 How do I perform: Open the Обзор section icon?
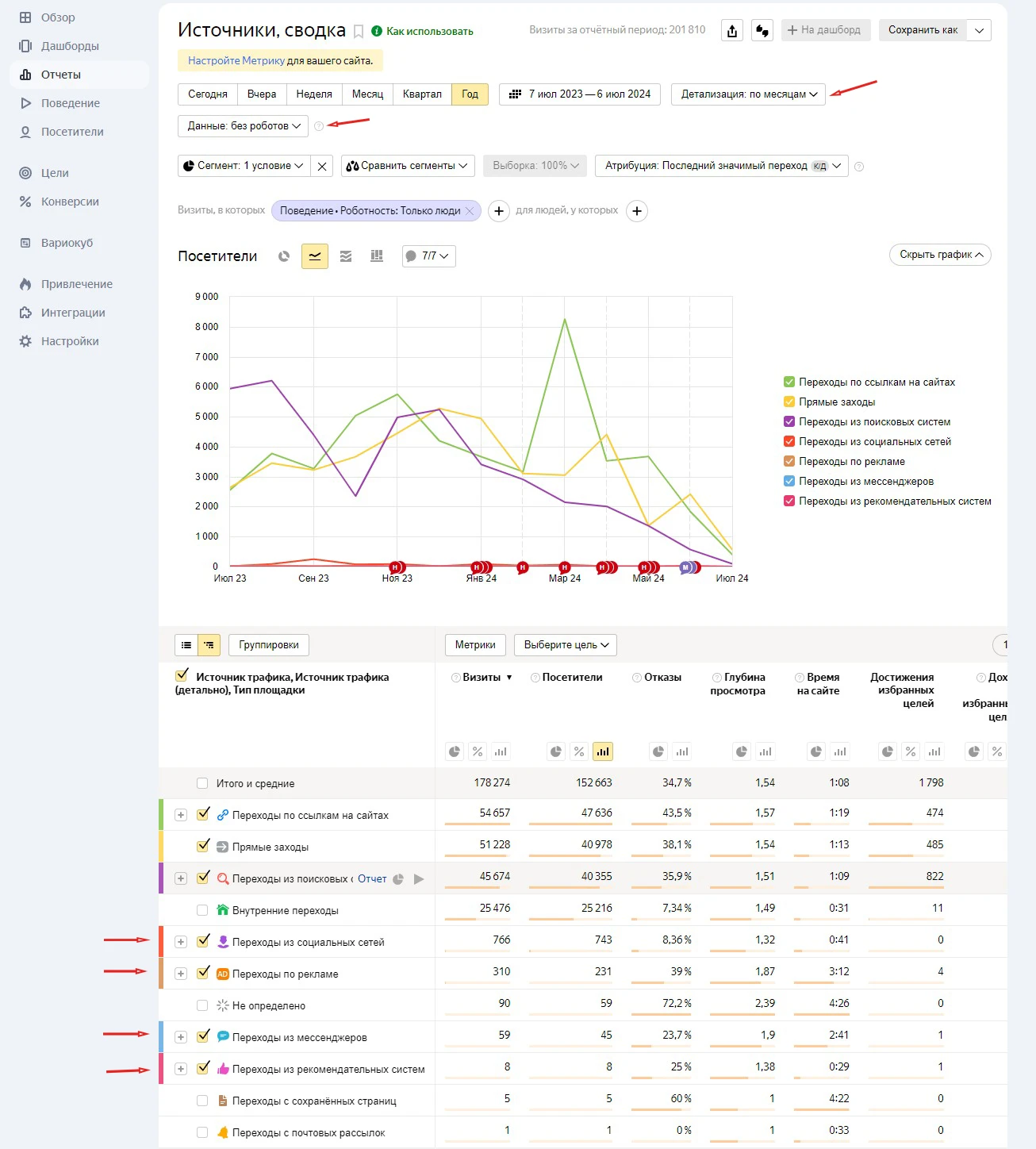[x=25, y=17]
